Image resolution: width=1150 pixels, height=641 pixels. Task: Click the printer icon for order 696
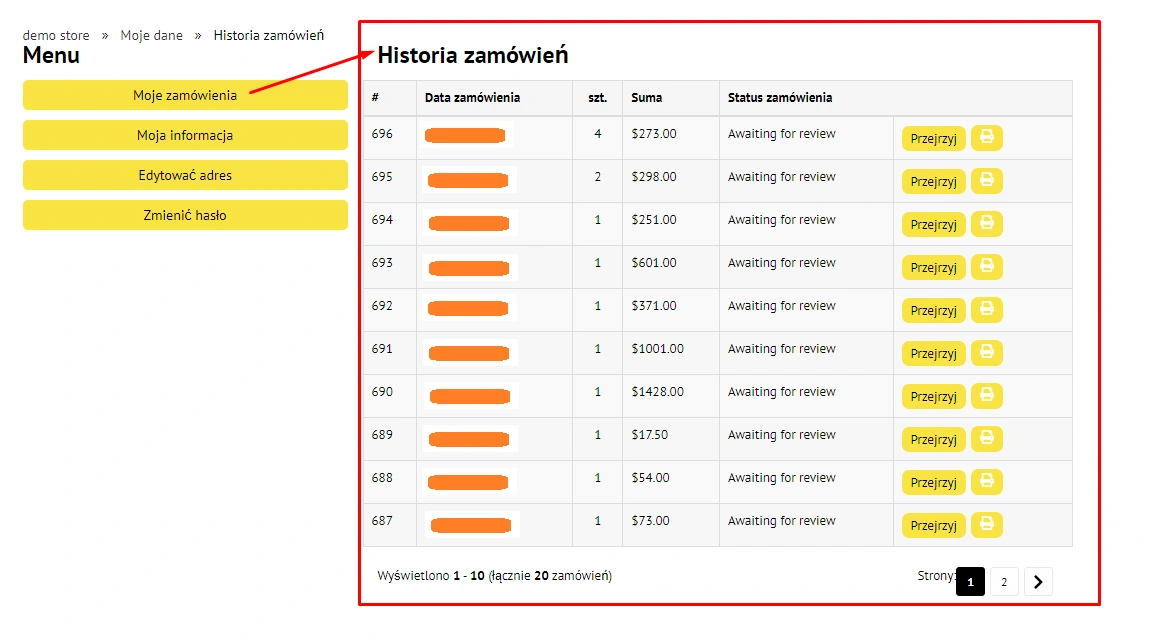pyautogui.click(x=986, y=138)
